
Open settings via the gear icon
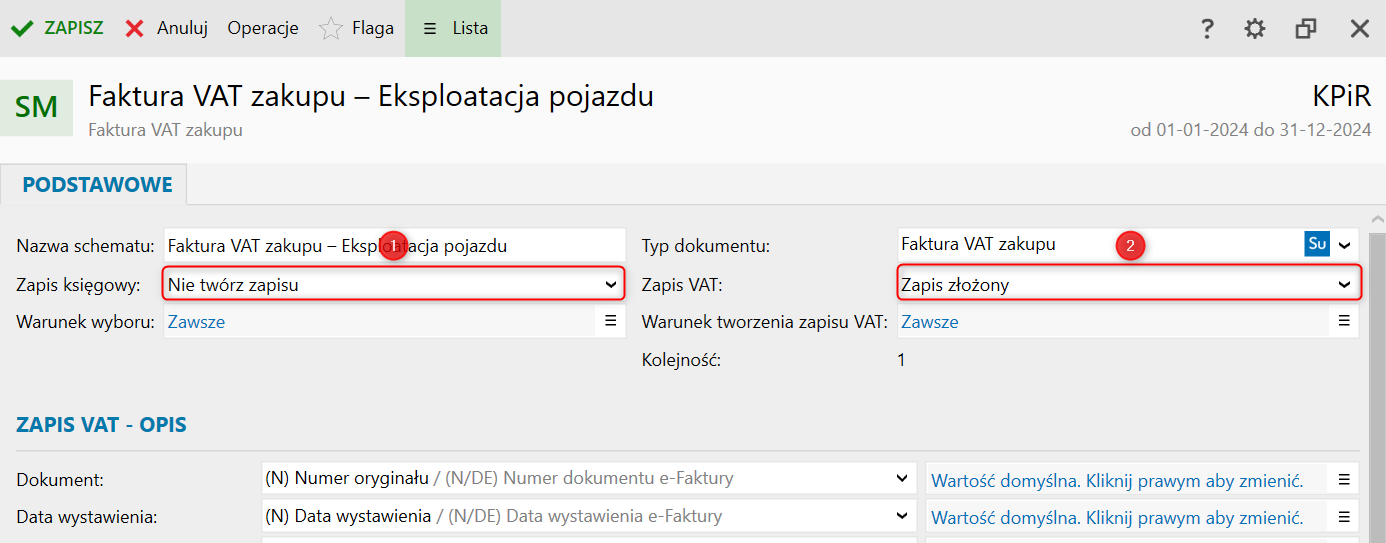coord(1254,29)
